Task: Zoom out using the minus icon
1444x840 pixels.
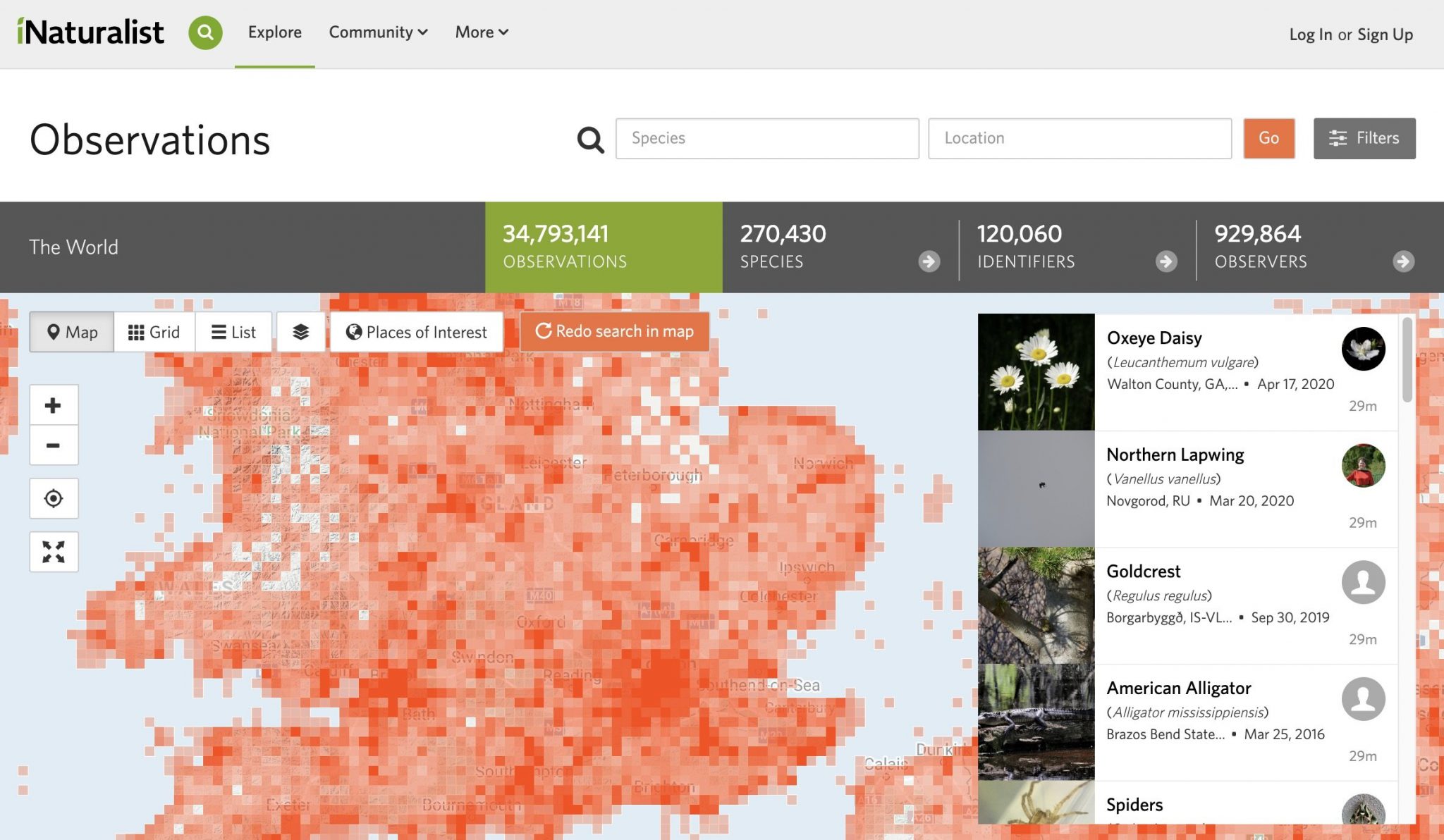Action: tap(54, 446)
